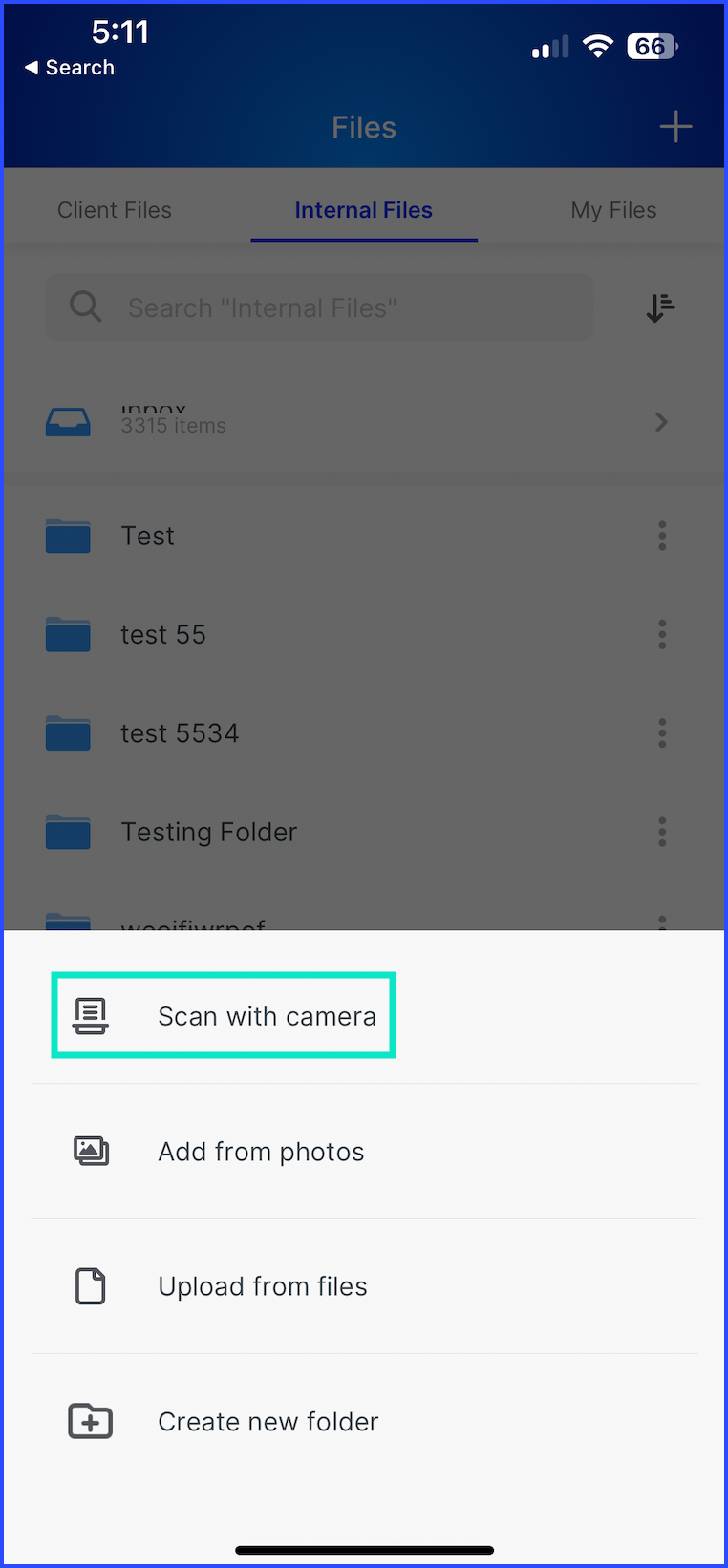Open the three-dot menu for test 55

(x=662, y=634)
